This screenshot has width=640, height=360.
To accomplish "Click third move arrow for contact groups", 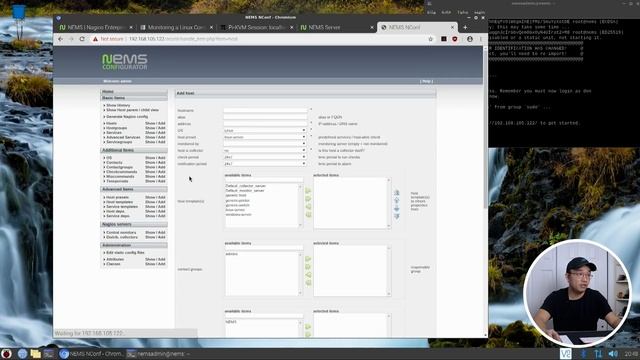I will click(x=308, y=275).
